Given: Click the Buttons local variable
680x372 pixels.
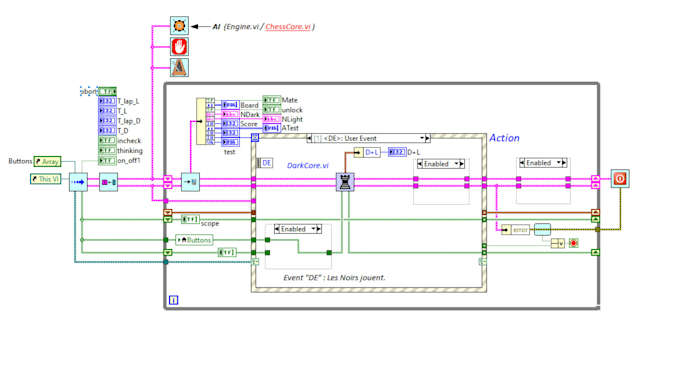Looking at the screenshot, I should point(194,240).
